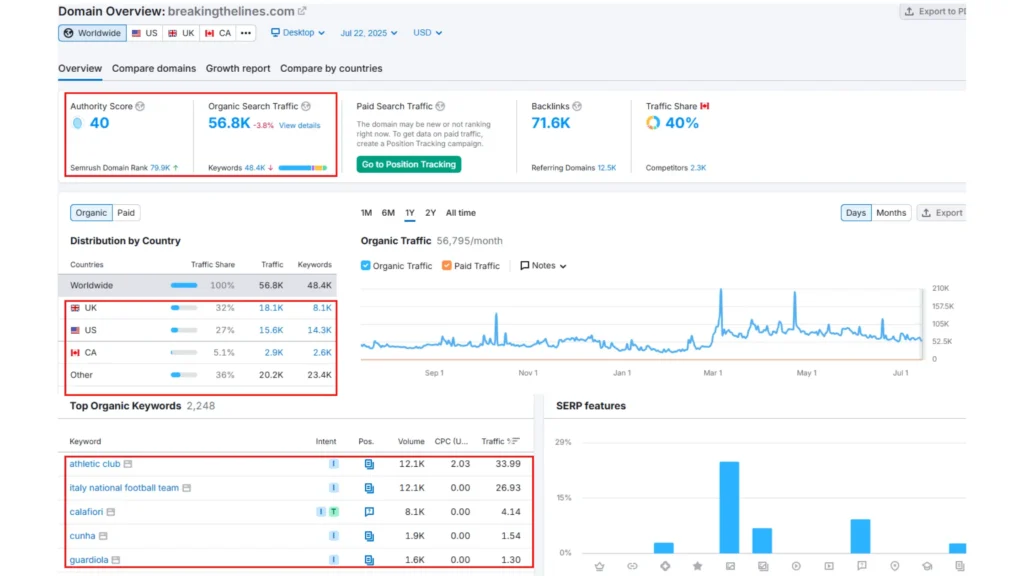Open more countries with the three-dot button
This screenshot has width=1024, height=576.
tap(246, 33)
